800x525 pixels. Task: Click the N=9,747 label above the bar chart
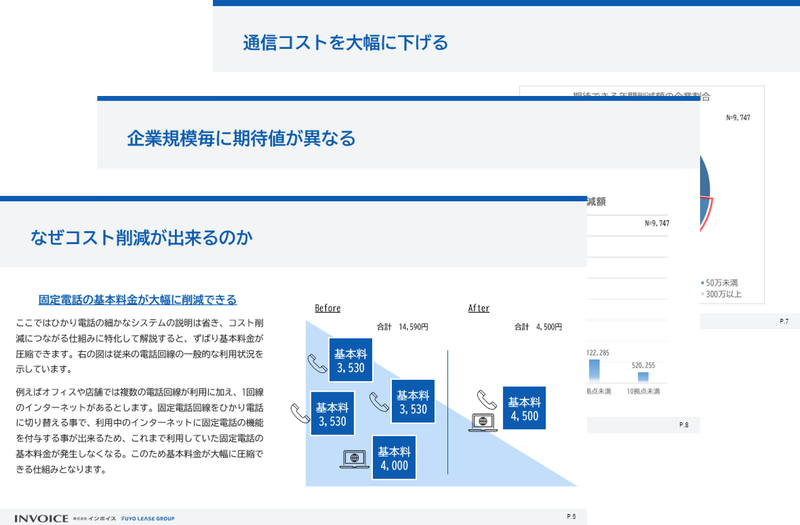click(x=657, y=223)
